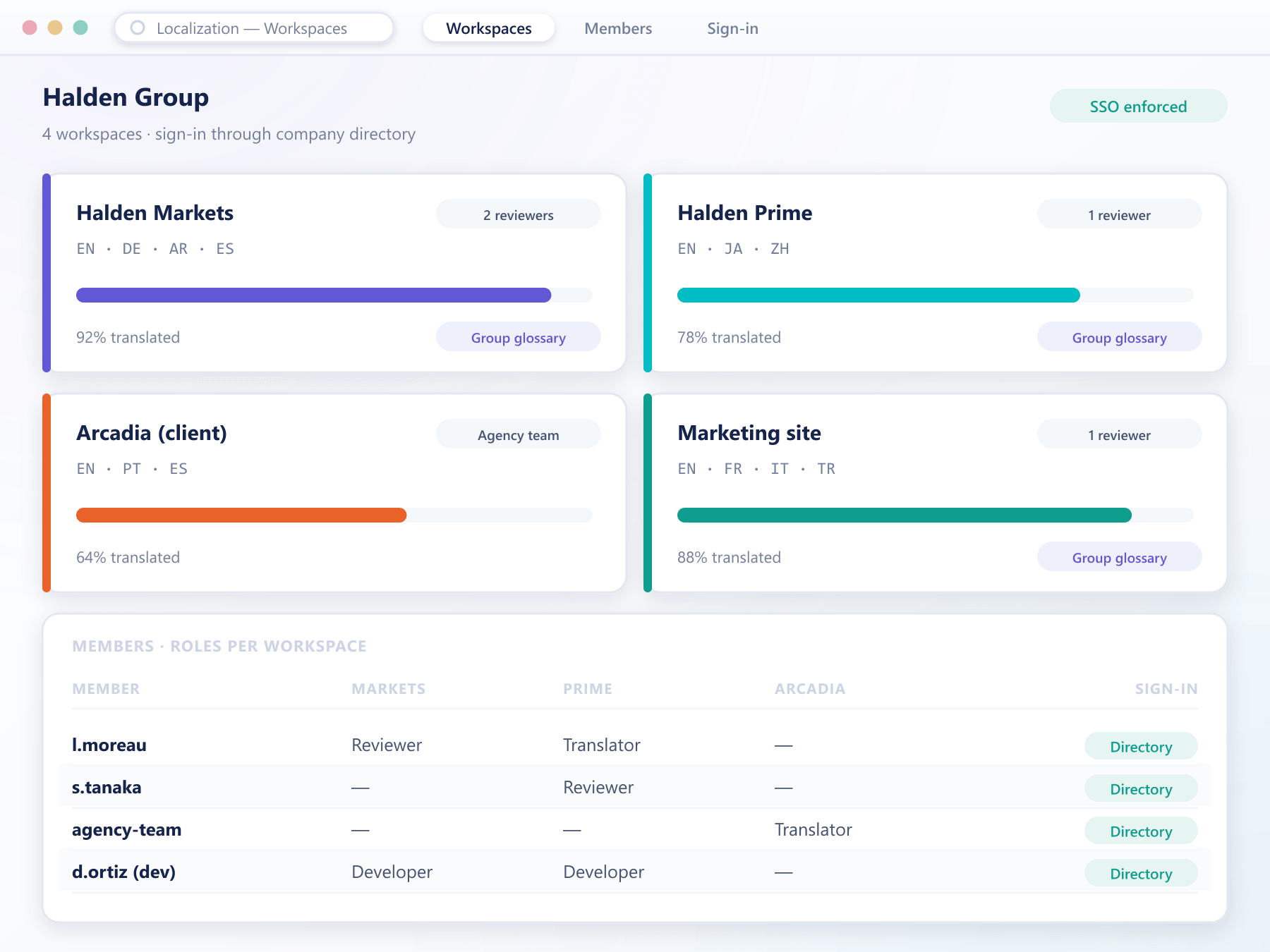This screenshot has width=1270, height=952.
Task: Click the Arcadia orange progress bar
Action: [334, 515]
